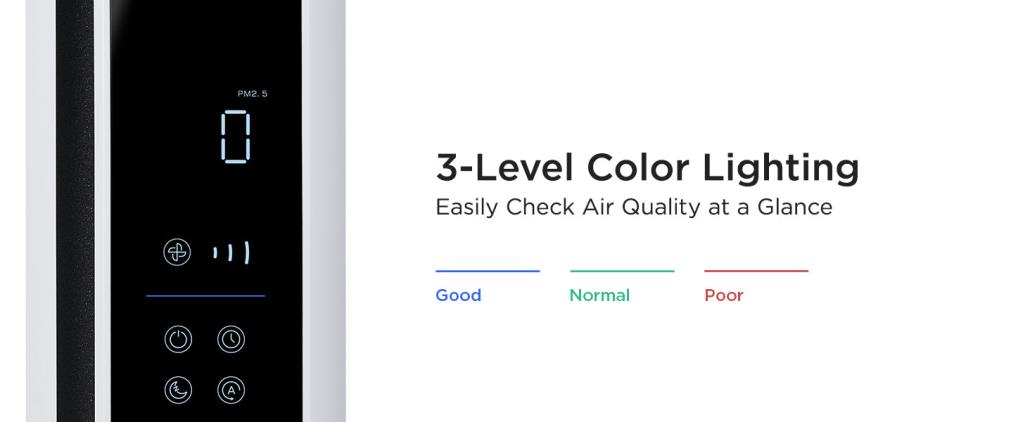Tap the fan speed level bars
This screenshot has width=1030, height=422.
[x=231, y=254]
